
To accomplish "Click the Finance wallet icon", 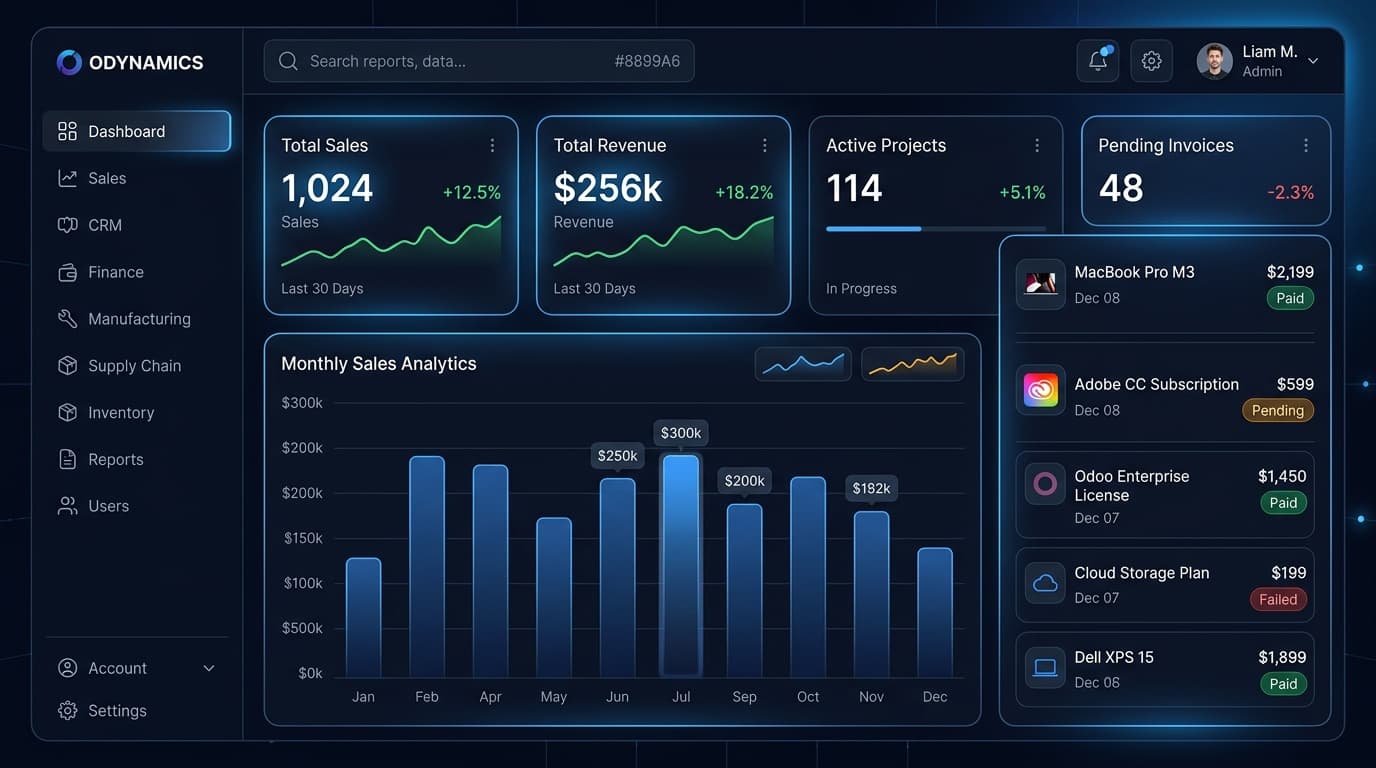I will click(x=67, y=272).
